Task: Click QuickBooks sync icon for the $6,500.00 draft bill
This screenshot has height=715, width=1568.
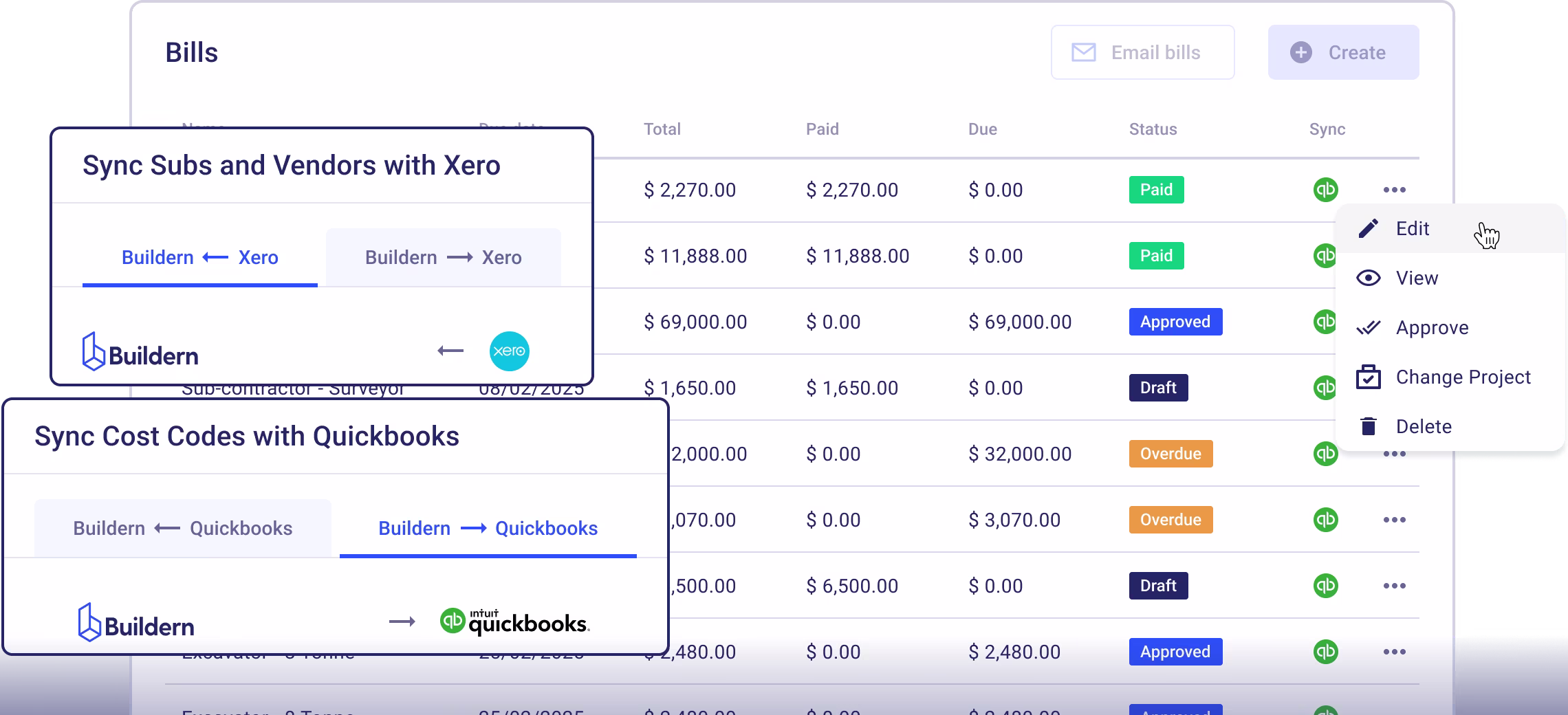Action: click(1325, 586)
